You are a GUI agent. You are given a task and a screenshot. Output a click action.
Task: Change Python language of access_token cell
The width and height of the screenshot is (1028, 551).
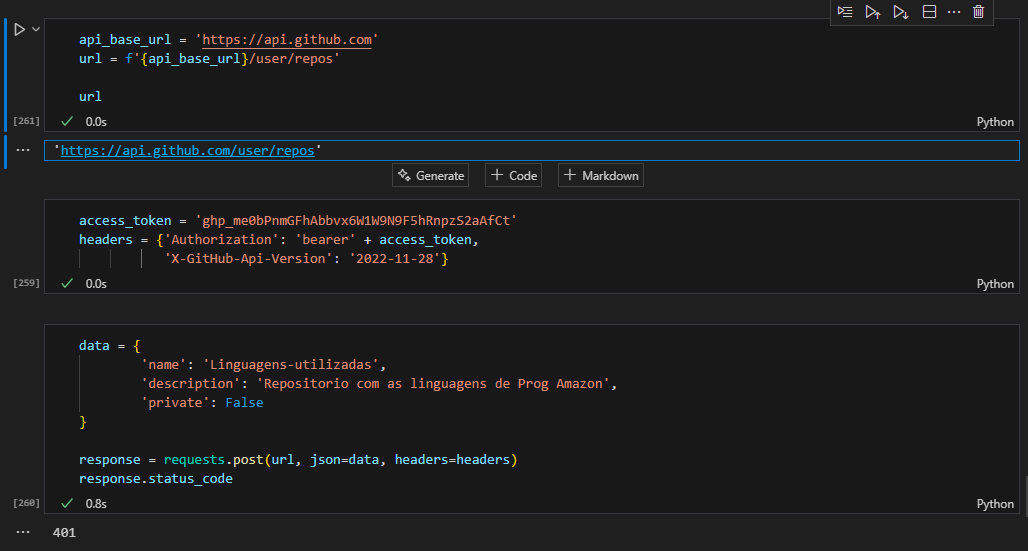coord(995,284)
